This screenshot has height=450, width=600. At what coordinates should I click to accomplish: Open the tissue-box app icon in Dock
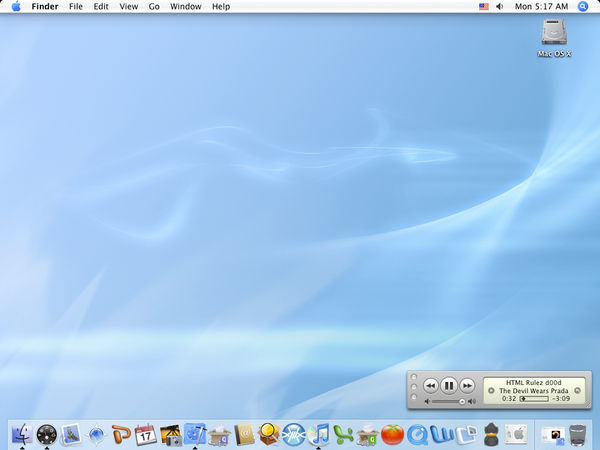(x=220, y=435)
